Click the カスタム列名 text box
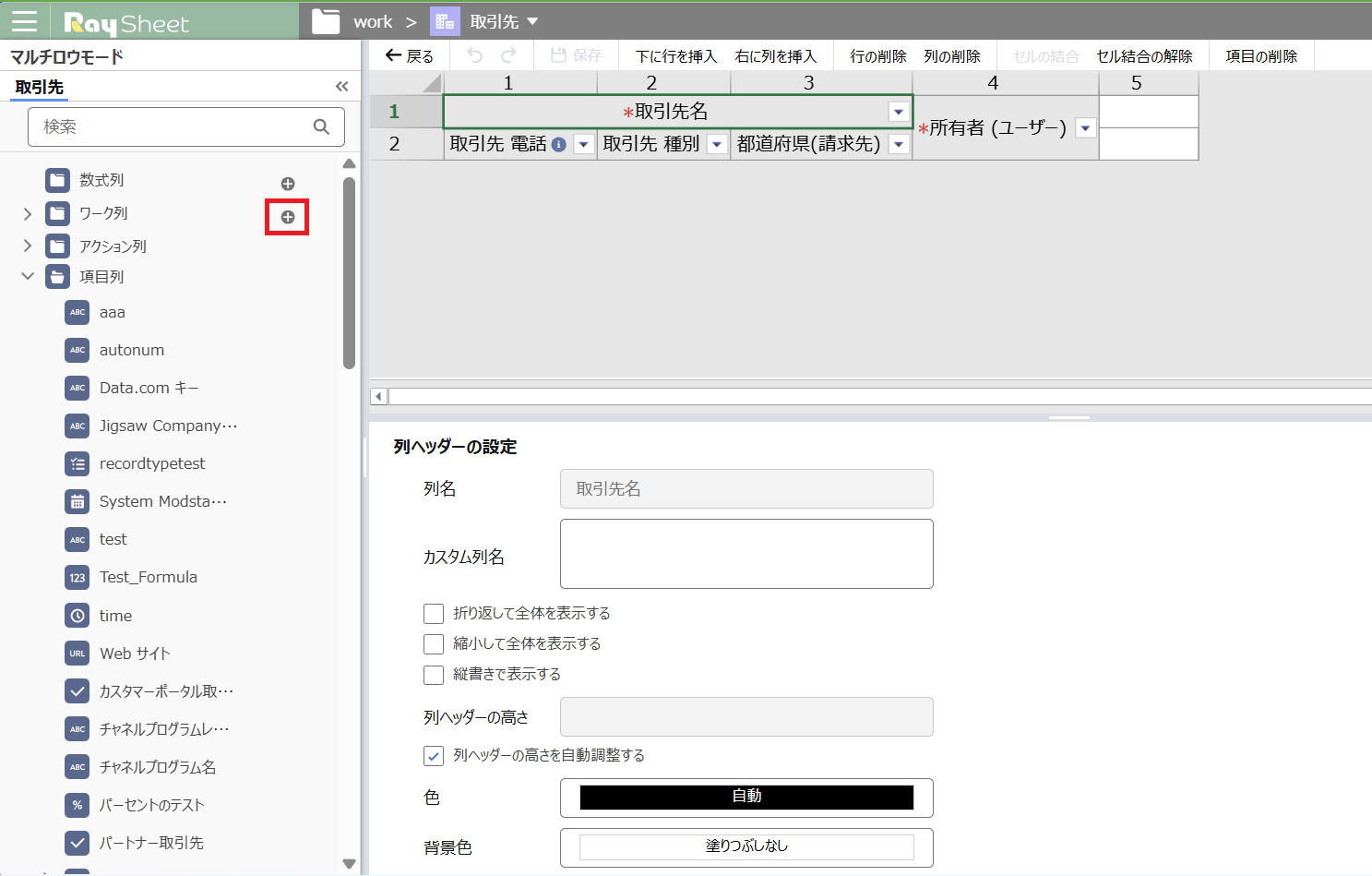The height and width of the screenshot is (876, 1372). (x=746, y=554)
